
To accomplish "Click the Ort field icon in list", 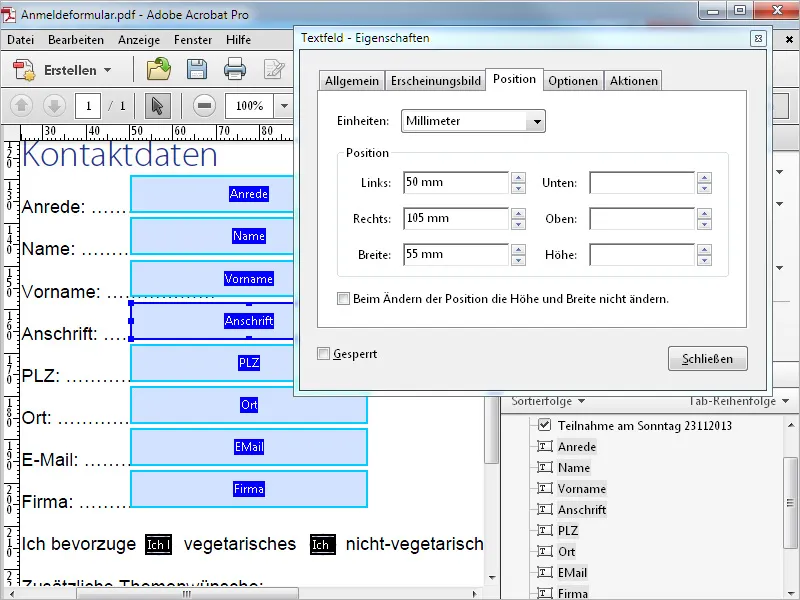I will (544, 551).
